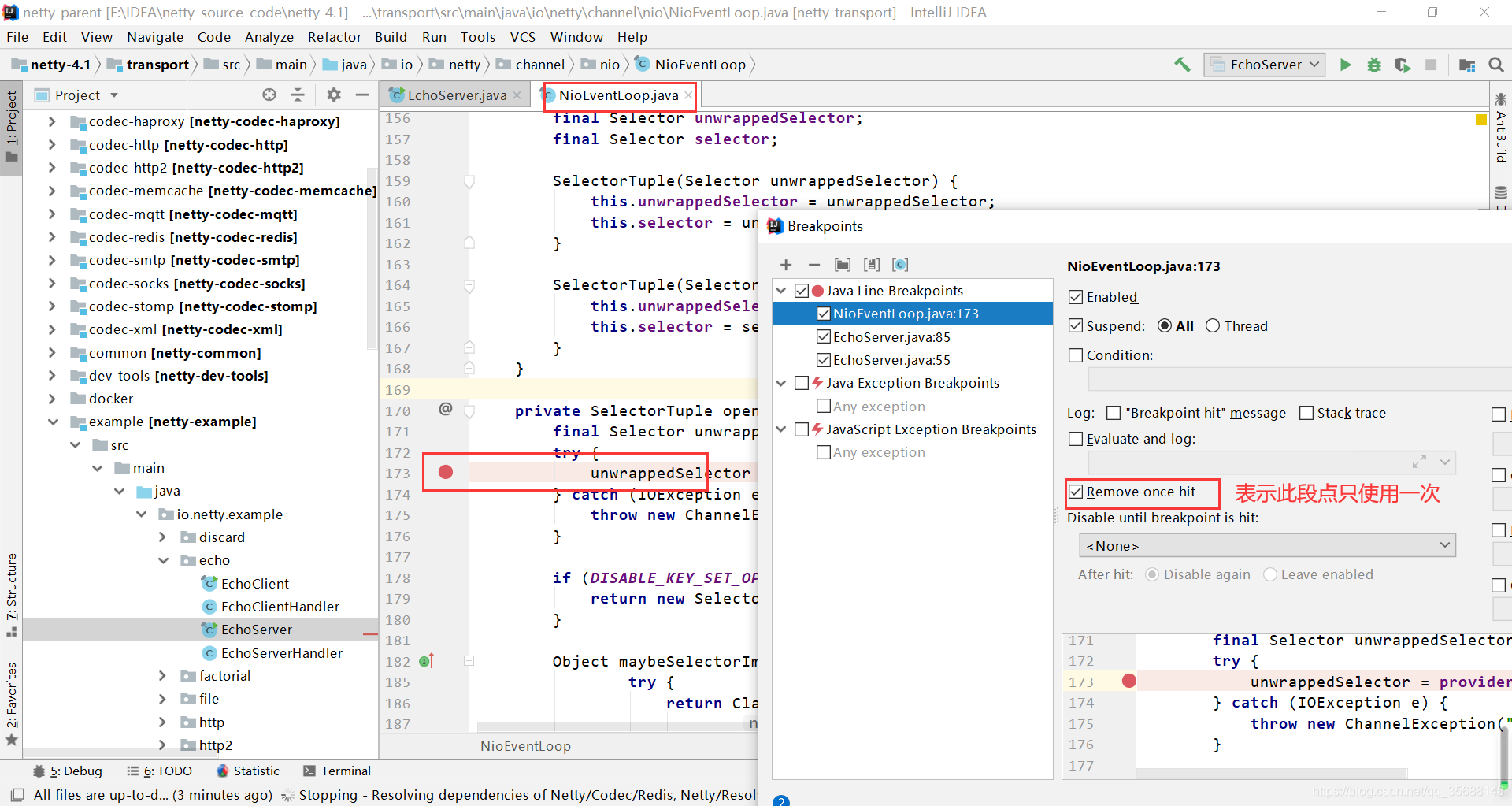This screenshot has width=1512, height=806.
Task: Enable Condition checkbox
Action: click(1076, 355)
